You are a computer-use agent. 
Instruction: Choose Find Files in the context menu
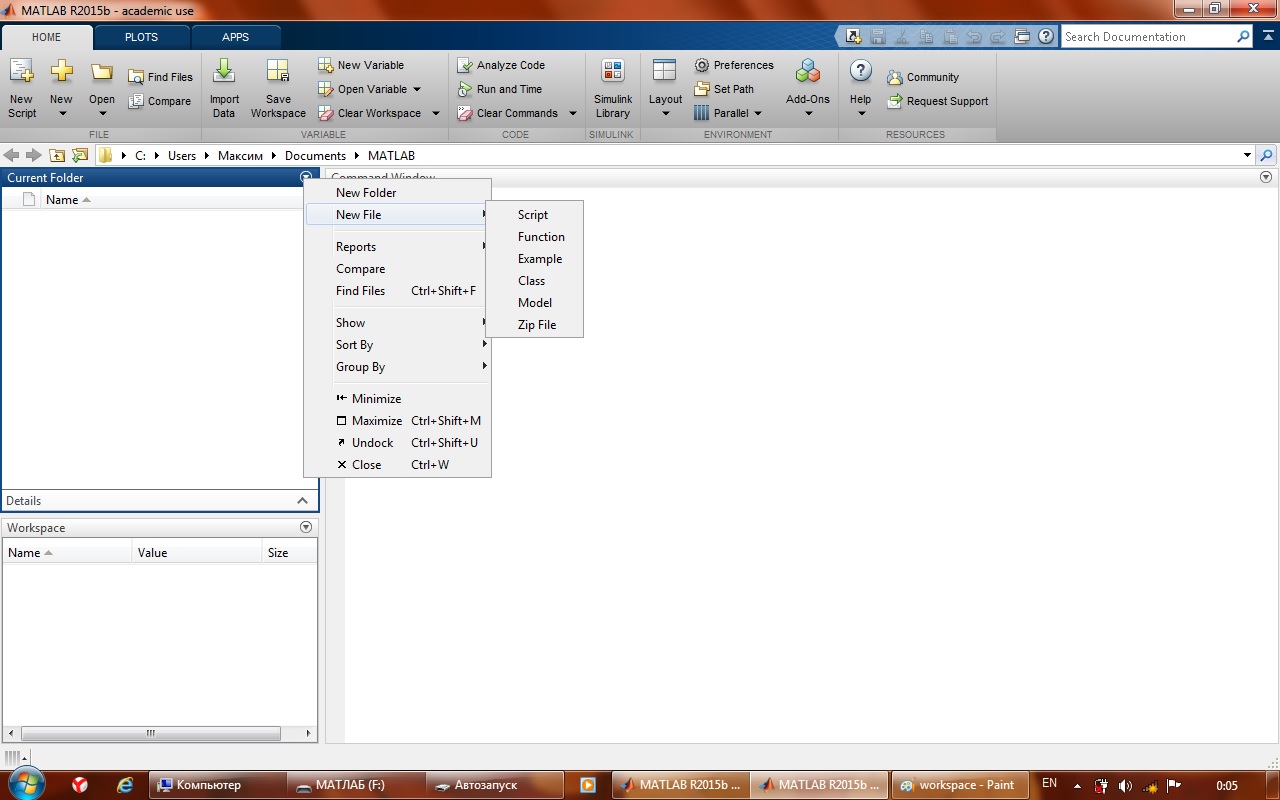tap(397, 291)
